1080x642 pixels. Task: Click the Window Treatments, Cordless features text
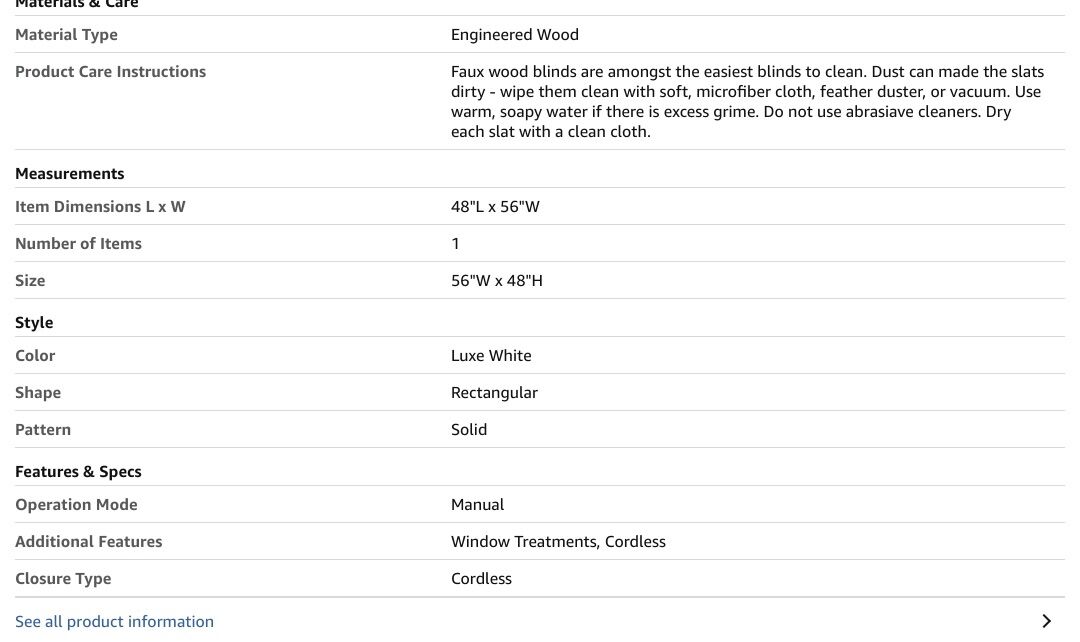click(558, 541)
